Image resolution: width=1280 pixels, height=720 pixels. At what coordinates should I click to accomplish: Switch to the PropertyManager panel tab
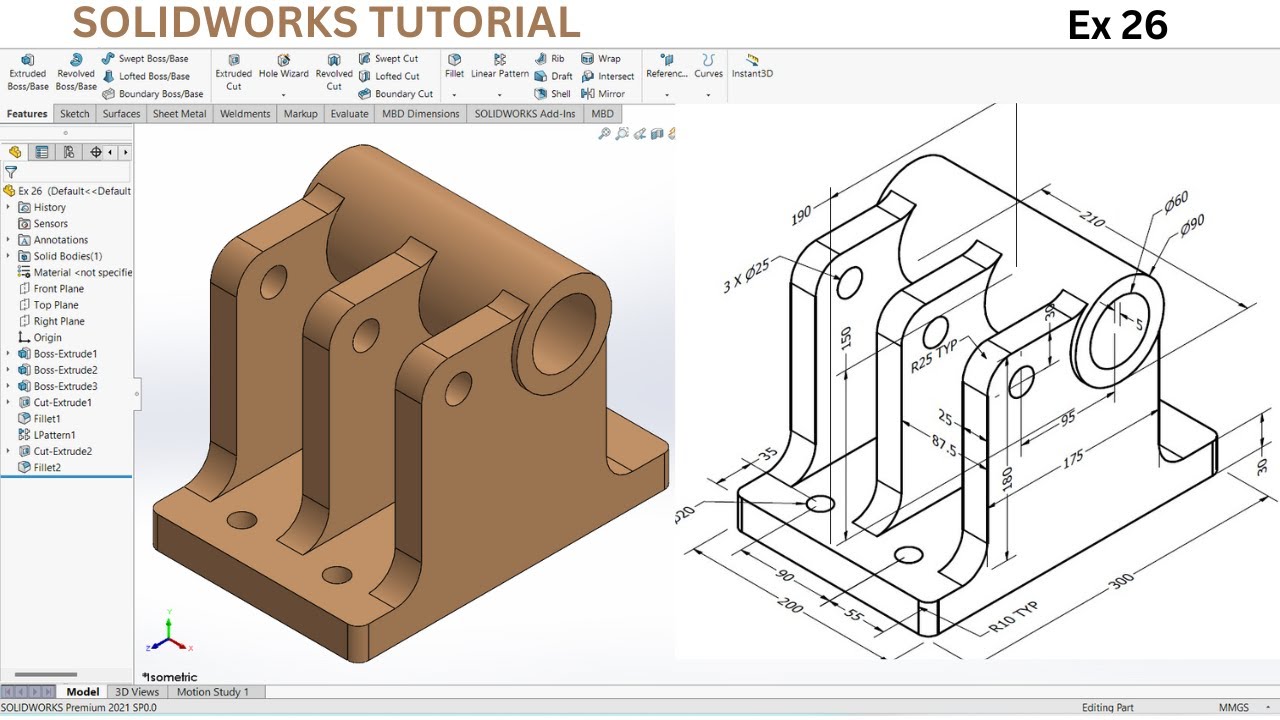point(42,152)
